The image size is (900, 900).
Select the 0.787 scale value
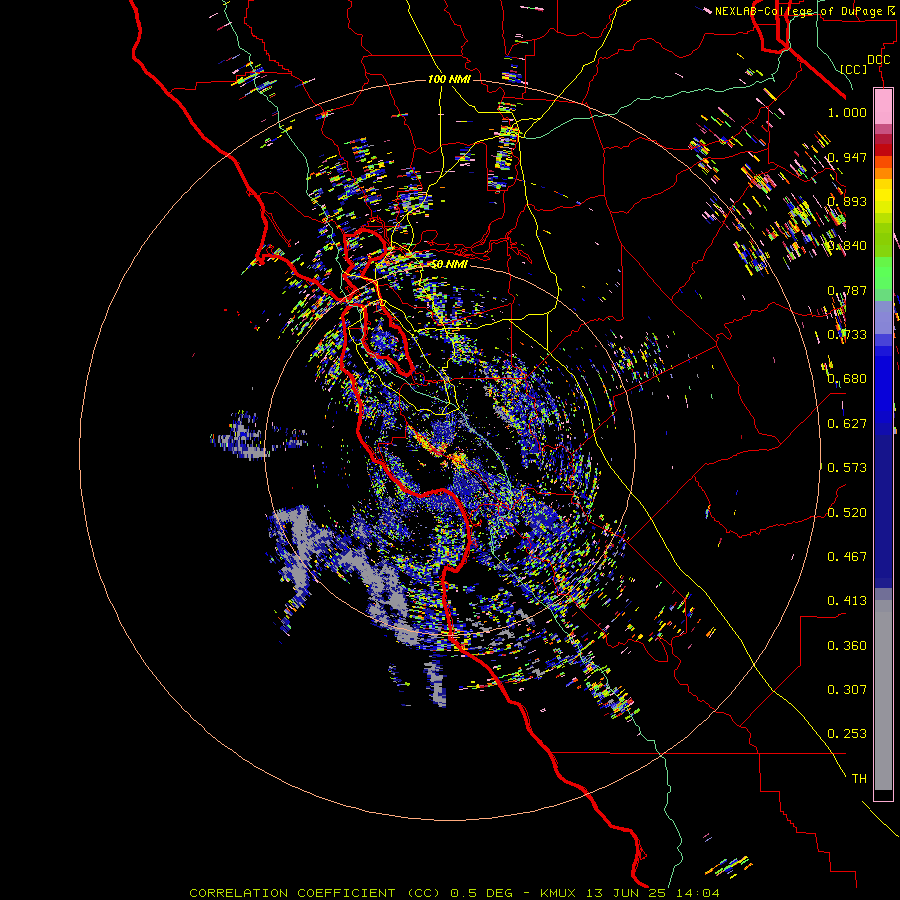click(847, 290)
